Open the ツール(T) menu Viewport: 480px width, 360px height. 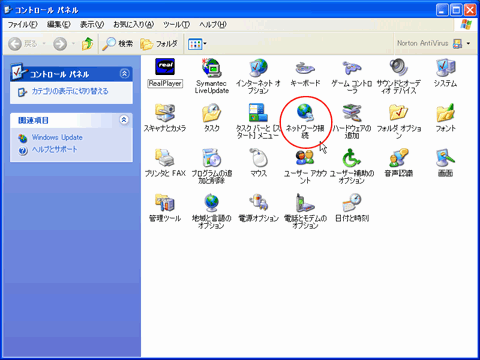(x=176, y=25)
